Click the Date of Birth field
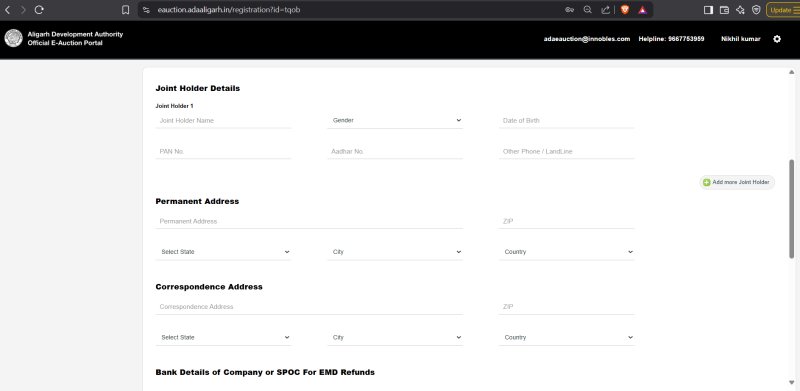800x391 pixels. [x=567, y=120]
